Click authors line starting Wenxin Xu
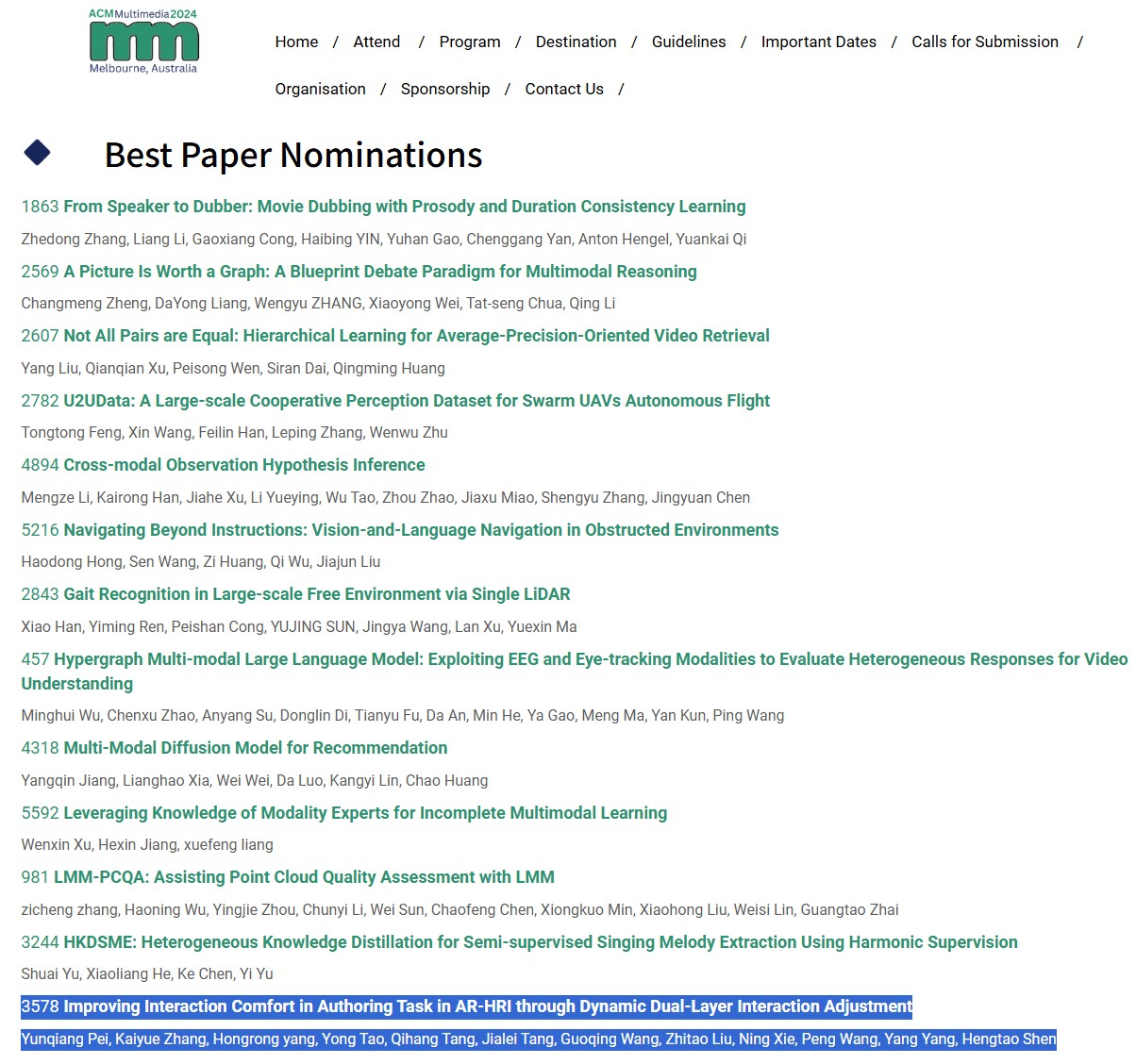The width and height of the screenshot is (1136, 1064). [x=147, y=845]
